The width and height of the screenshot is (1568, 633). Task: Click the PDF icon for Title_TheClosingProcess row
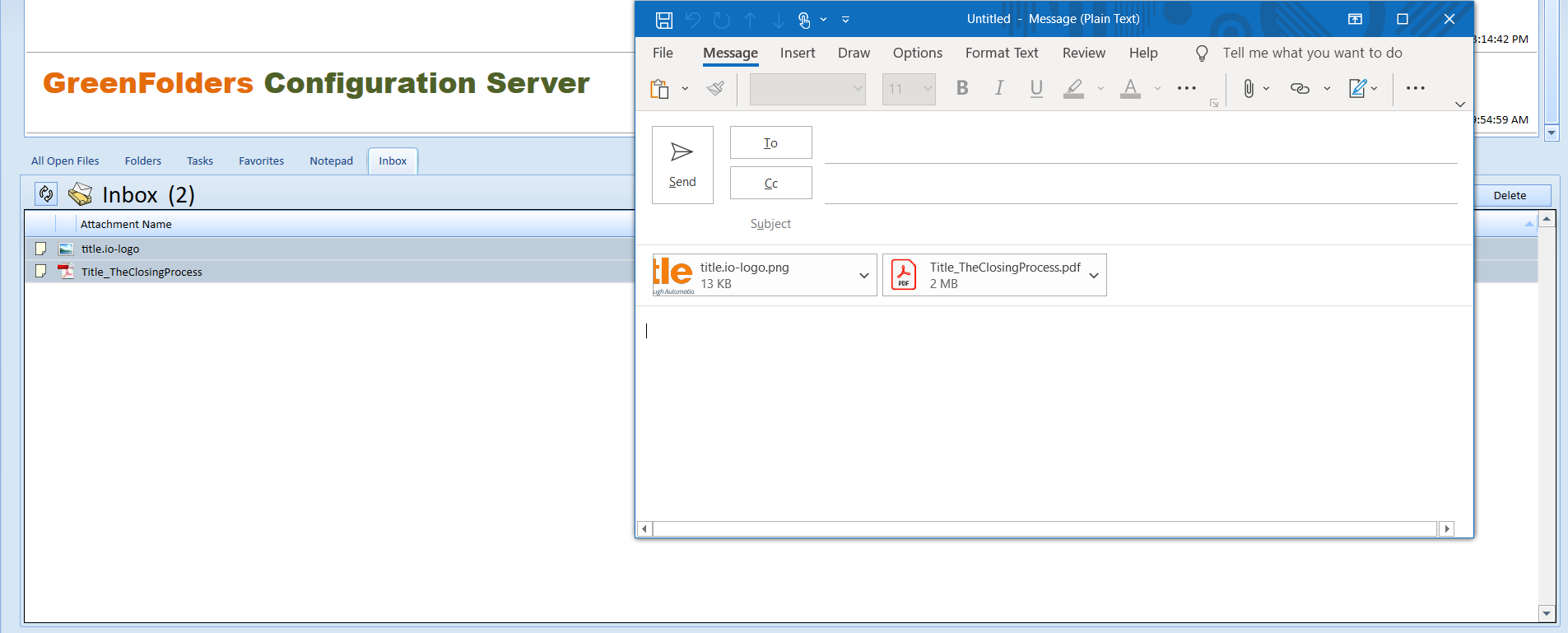pos(66,271)
